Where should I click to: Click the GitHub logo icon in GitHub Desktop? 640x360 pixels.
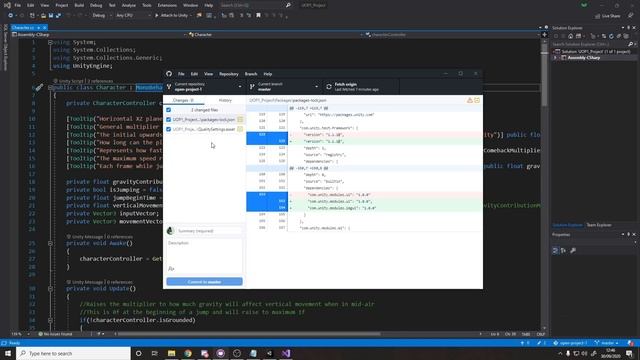[x=169, y=74]
